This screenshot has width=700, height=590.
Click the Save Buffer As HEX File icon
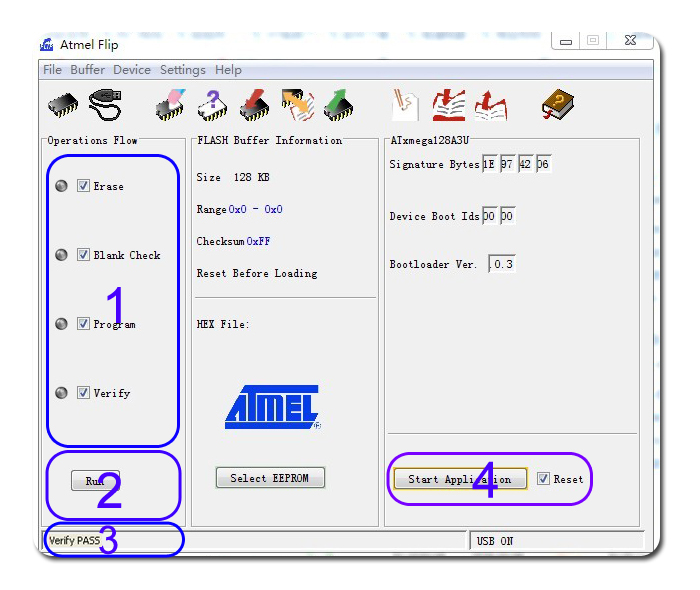(x=491, y=105)
